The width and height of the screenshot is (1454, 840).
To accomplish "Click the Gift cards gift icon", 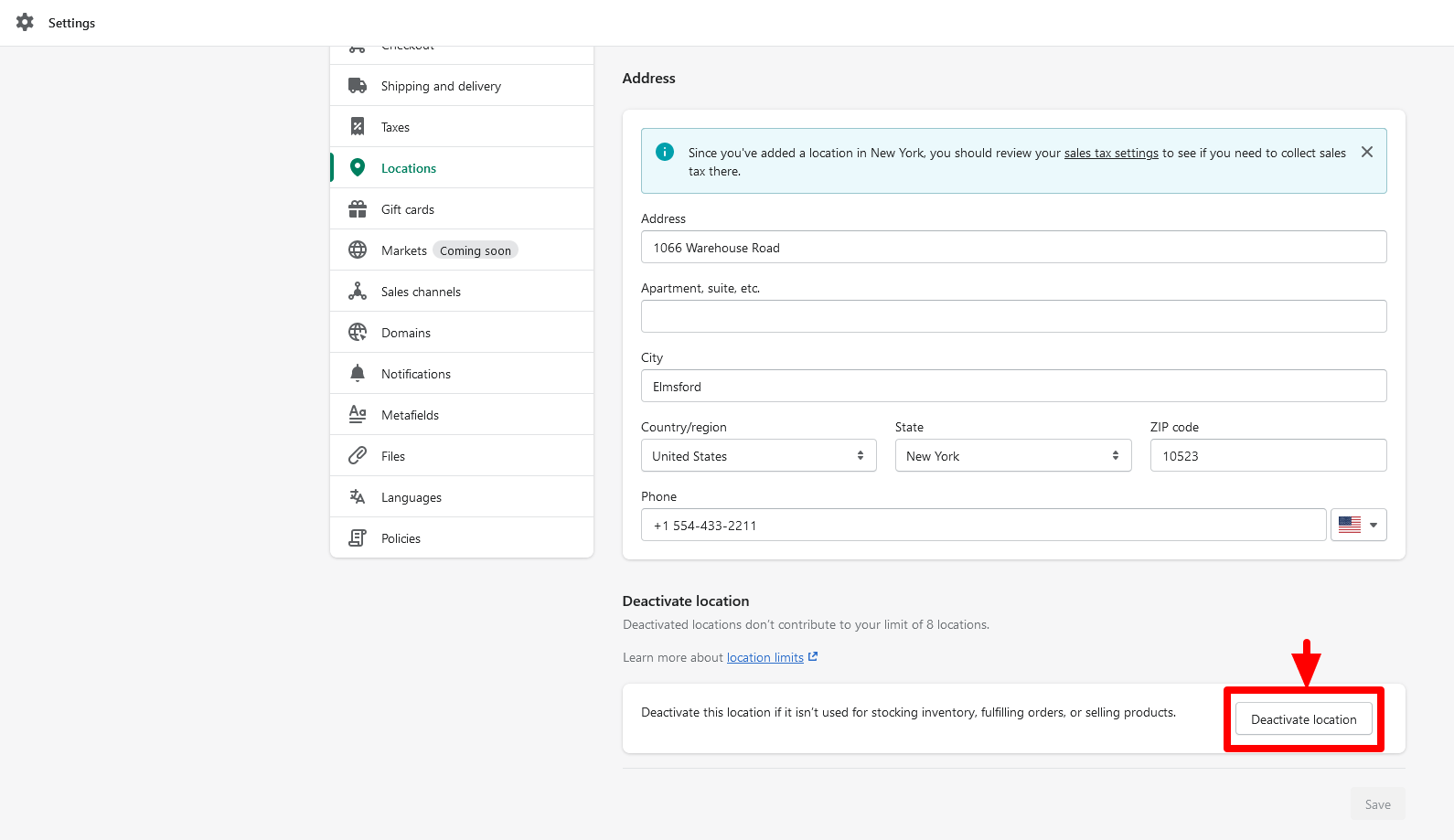I will 358,209.
